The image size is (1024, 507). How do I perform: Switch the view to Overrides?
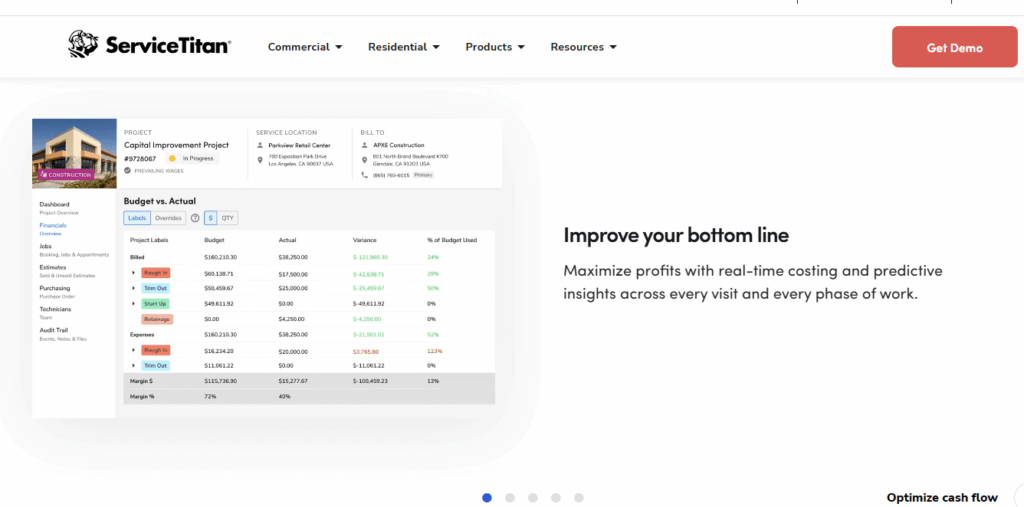pyautogui.click(x=168, y=218)
